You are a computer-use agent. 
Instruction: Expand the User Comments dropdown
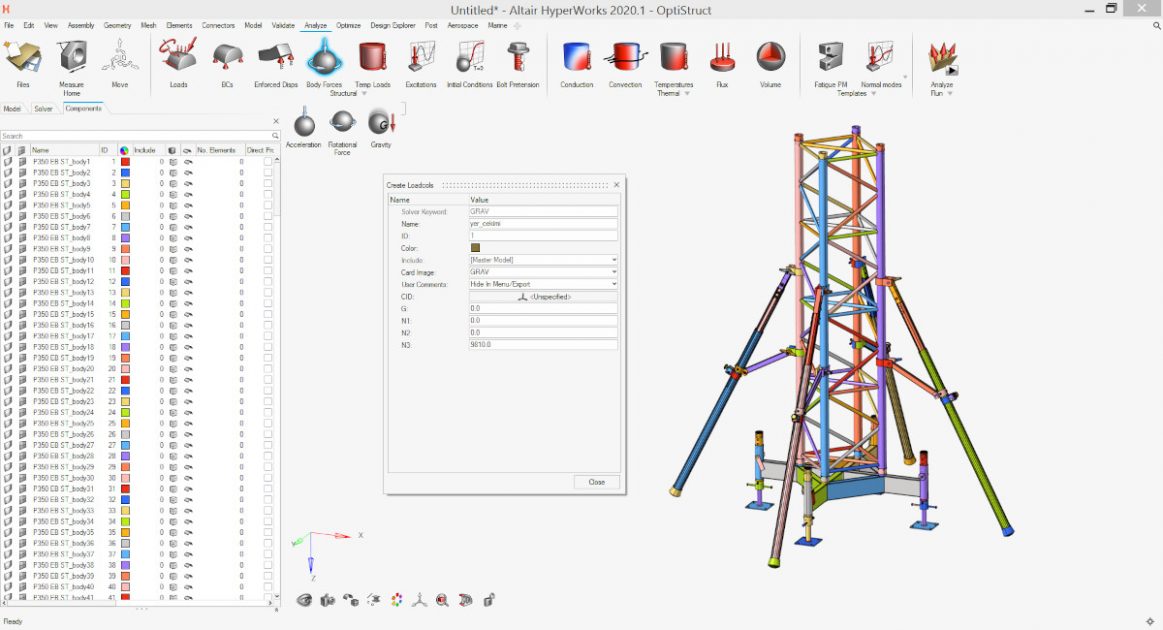543,284
